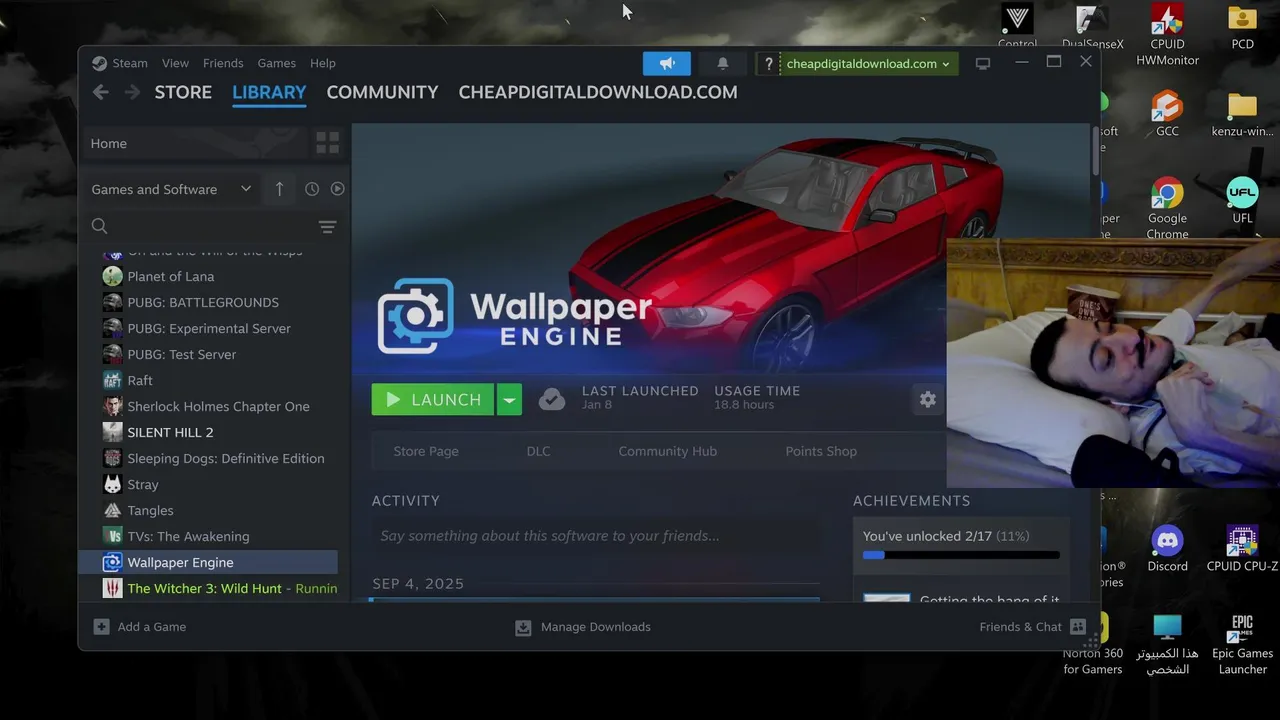Open CPUID CPU-Z desktop icon
This screenshot has height=720, width=1280.
point(1242,550)
